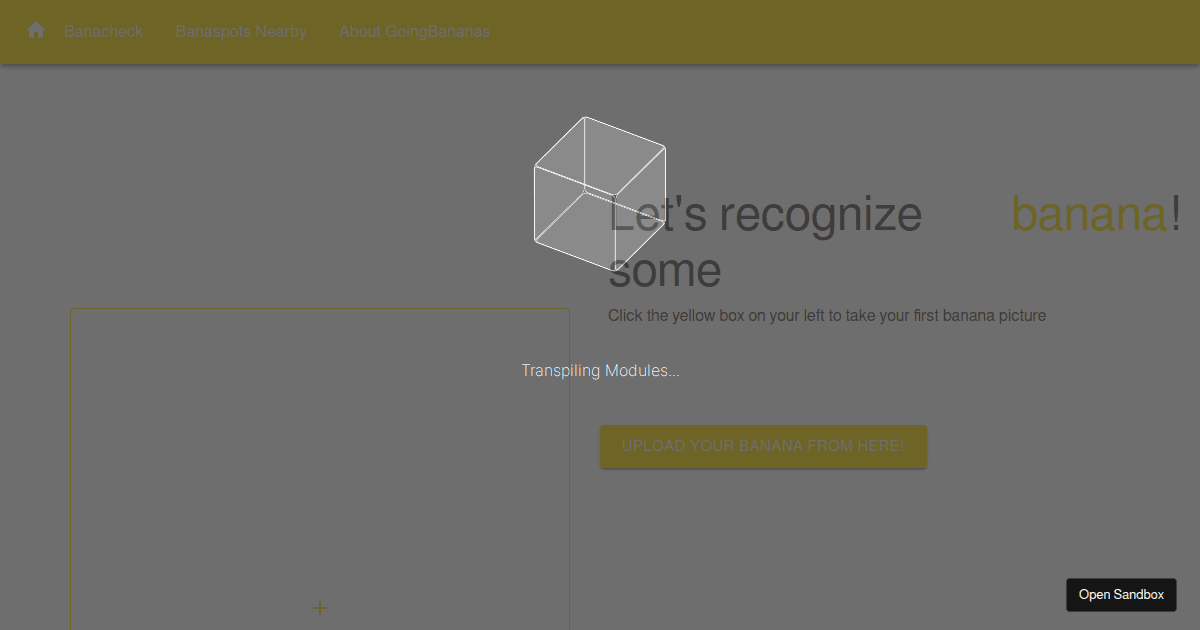
Task: Click the plus icon in yellow box
Action: click(x=320, y=608)
